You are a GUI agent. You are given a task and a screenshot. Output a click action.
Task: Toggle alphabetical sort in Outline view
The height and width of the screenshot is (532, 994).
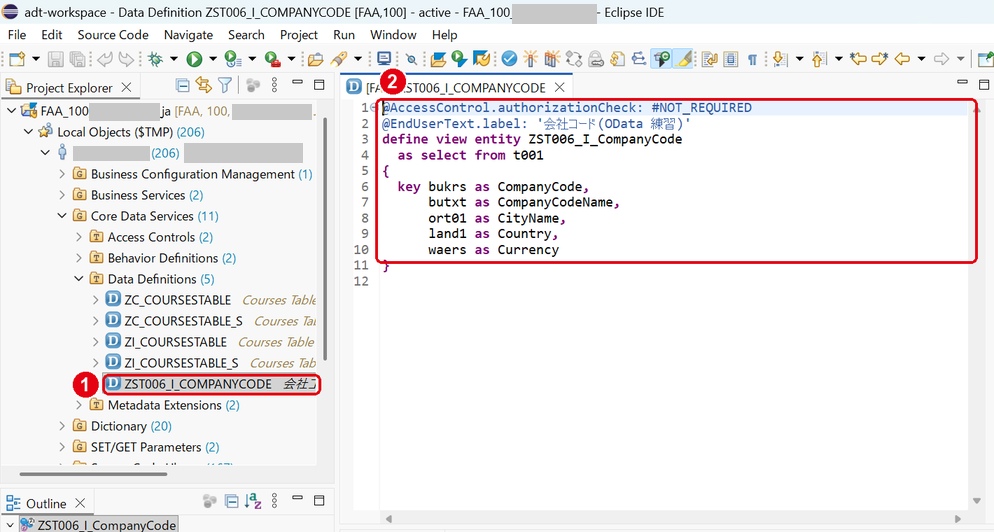click(x=253, y=501)
